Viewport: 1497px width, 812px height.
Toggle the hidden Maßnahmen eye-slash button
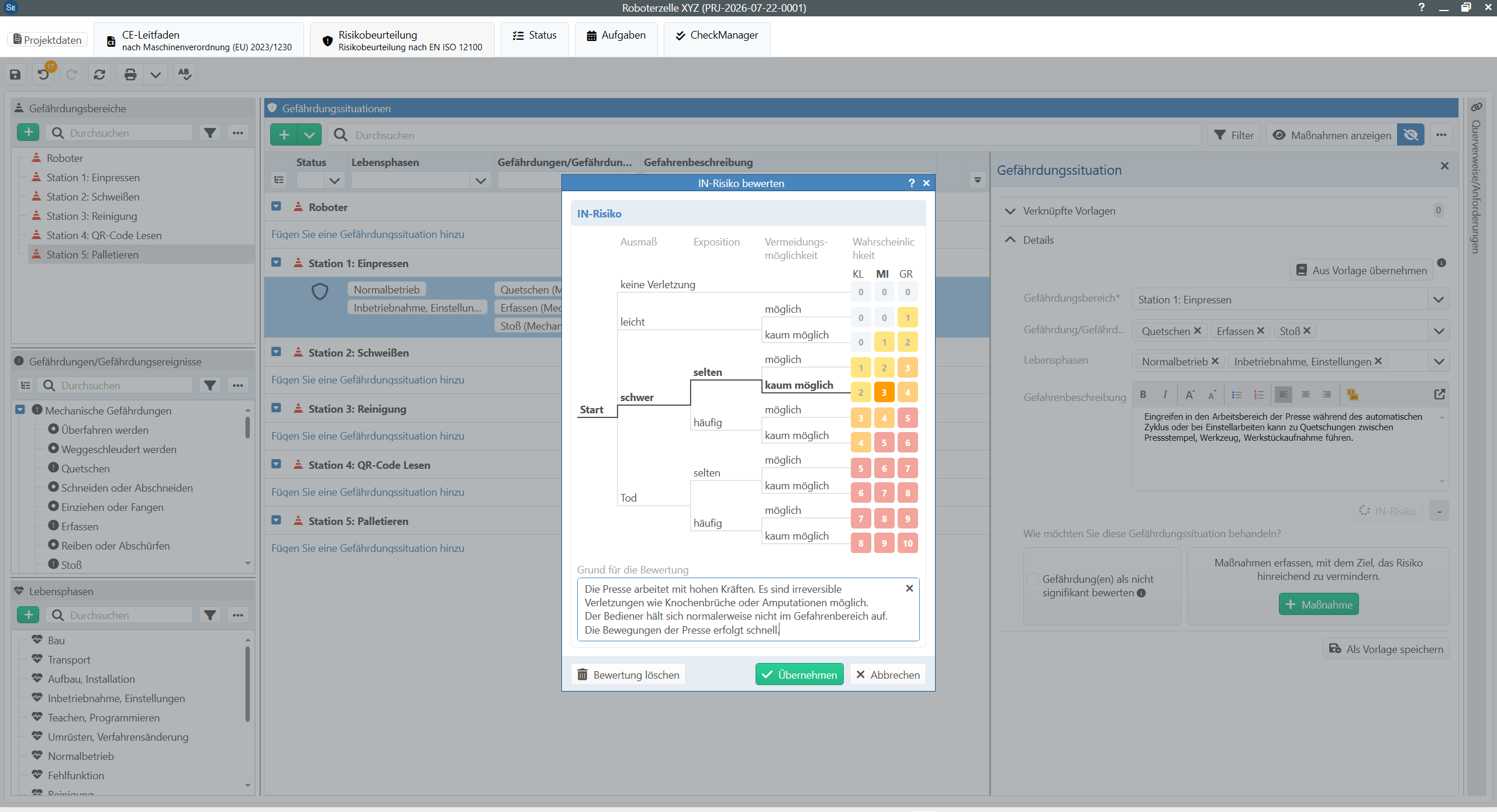(1410, 135)
